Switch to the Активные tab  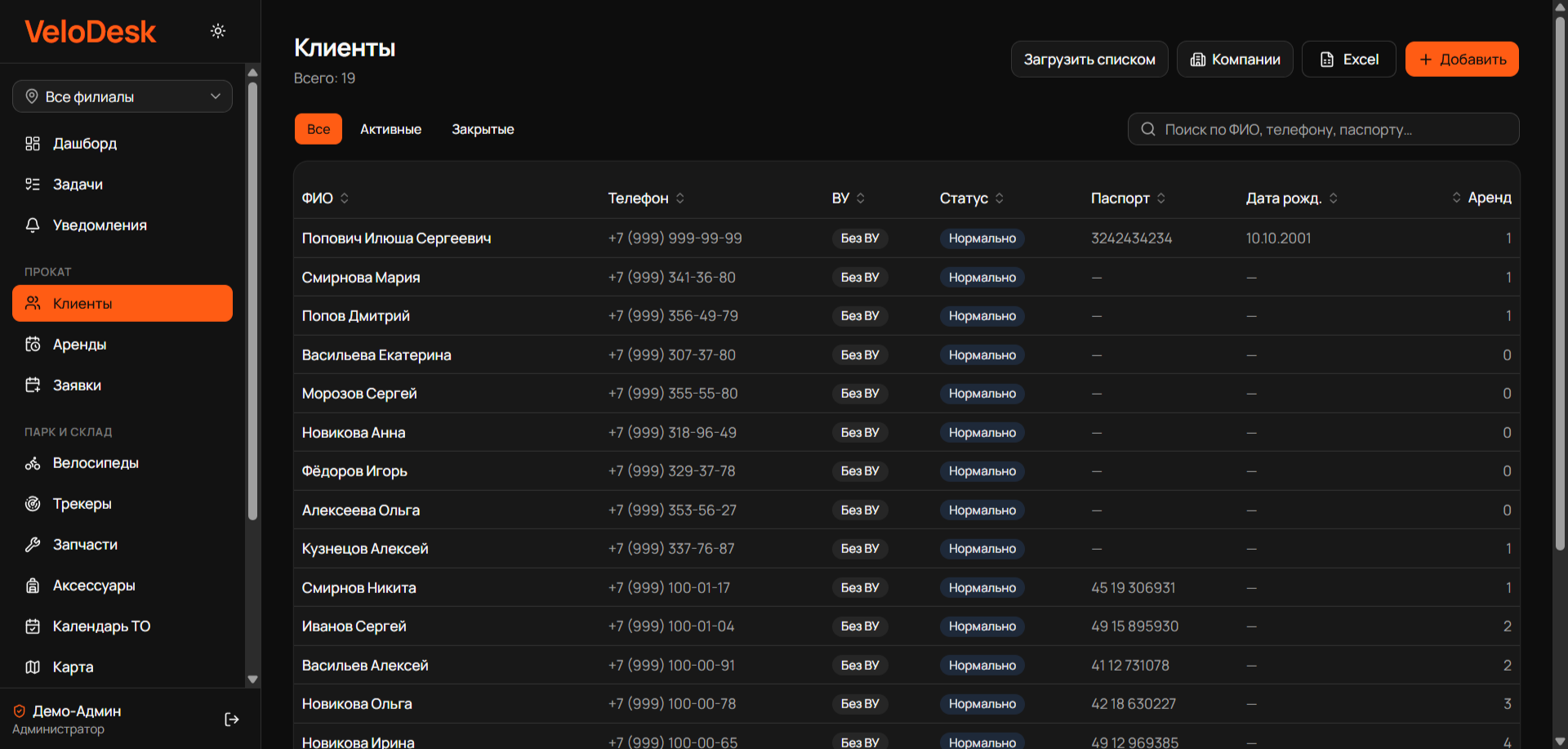coord(391,129)
